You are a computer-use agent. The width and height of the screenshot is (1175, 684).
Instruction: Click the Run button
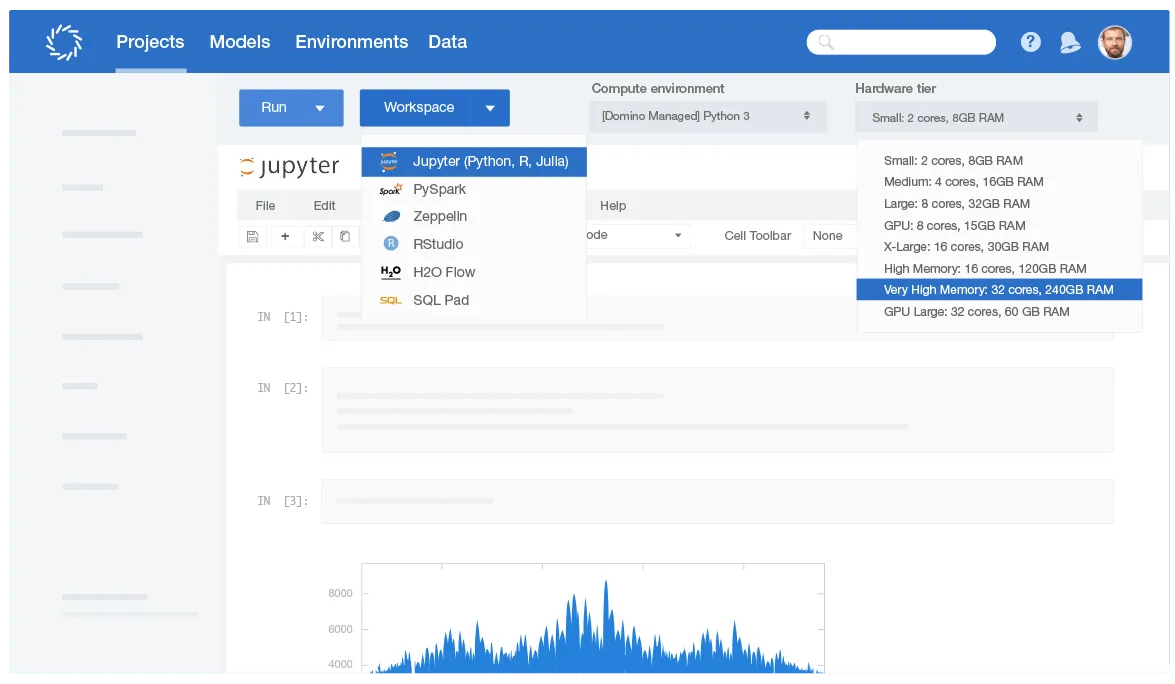pyautogui.click(x=274, y=108)
